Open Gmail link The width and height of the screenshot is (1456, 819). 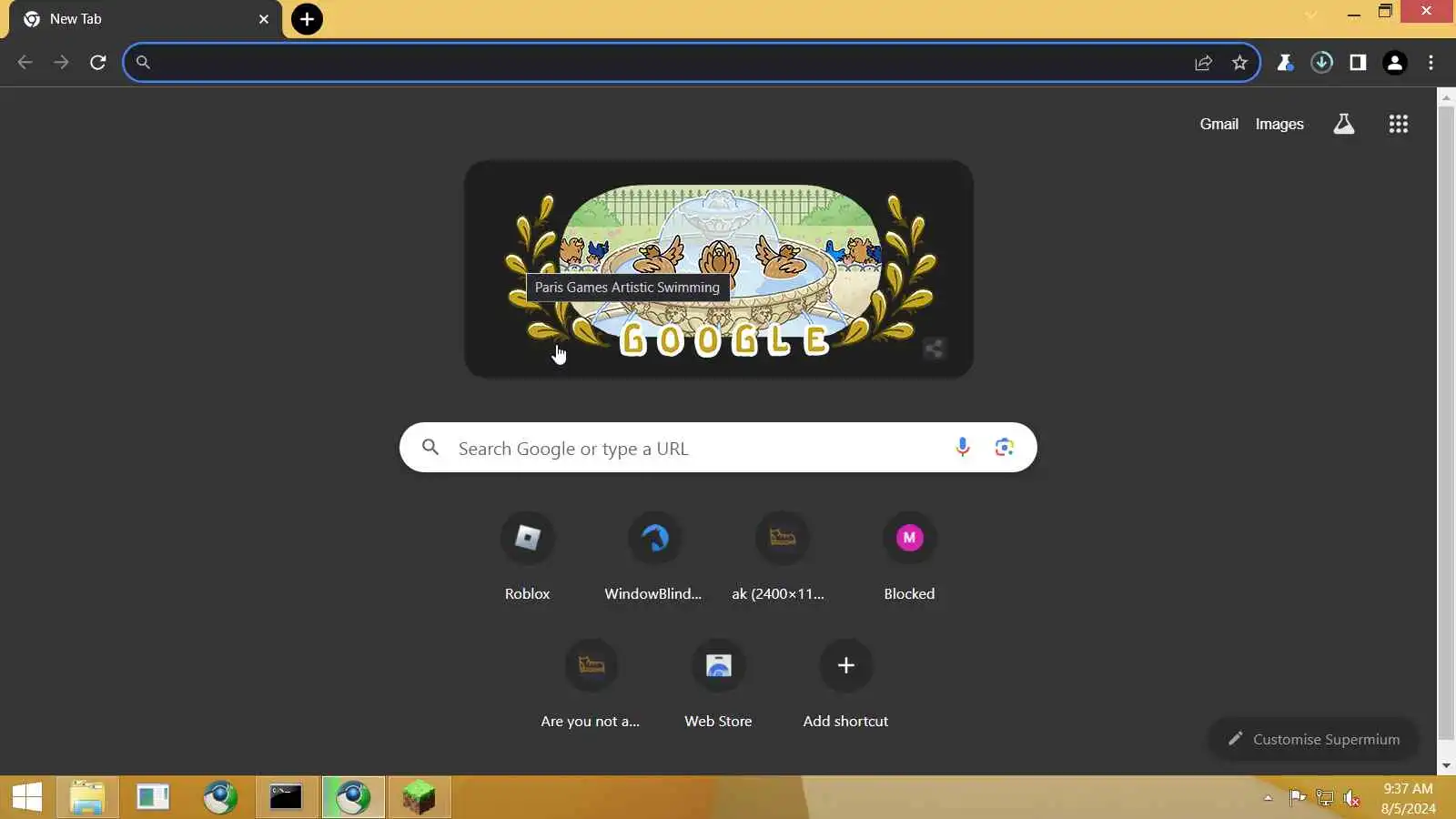(1218, 124)
